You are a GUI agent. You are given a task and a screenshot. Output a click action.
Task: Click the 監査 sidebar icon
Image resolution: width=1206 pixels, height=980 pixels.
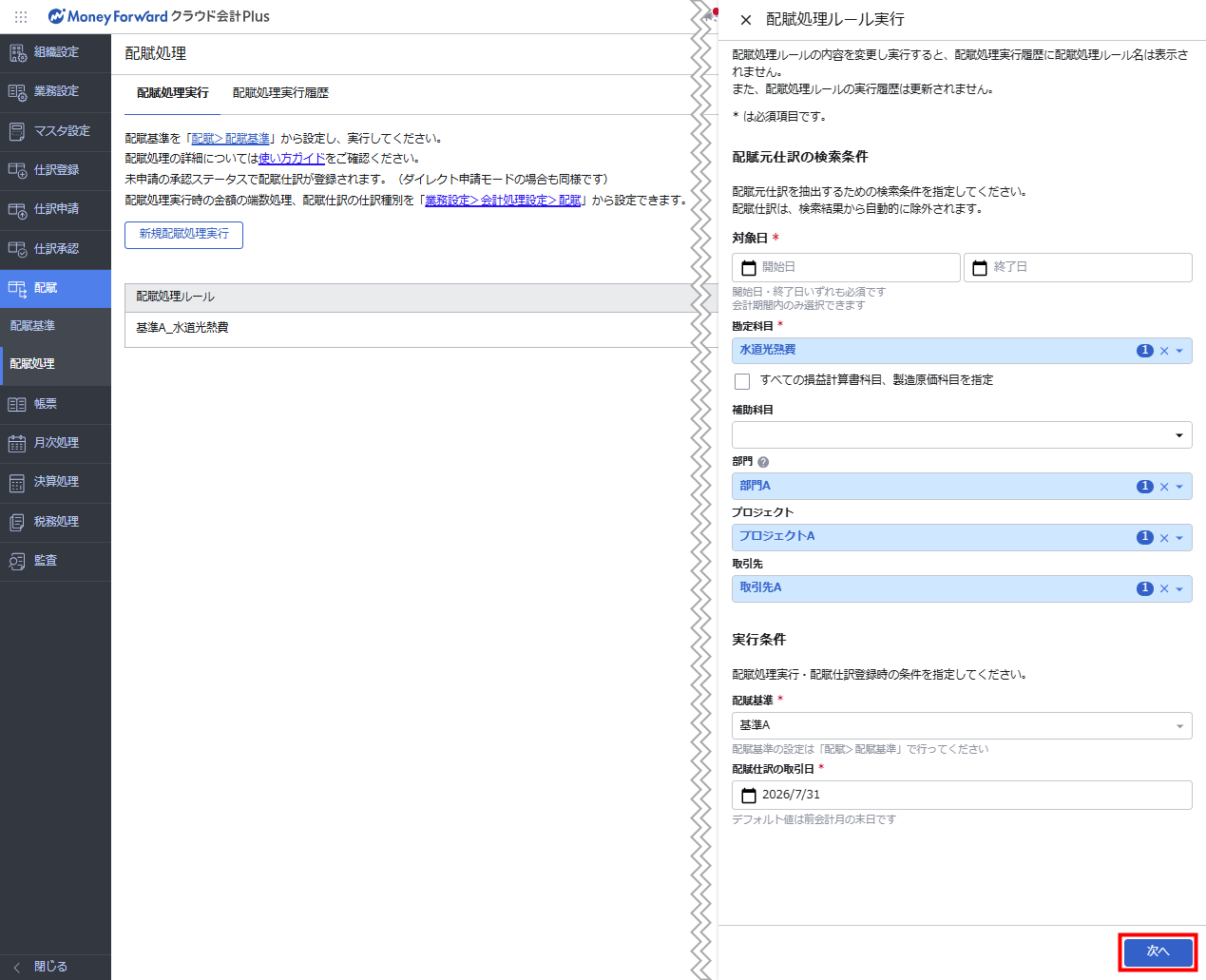(x=17, y=561)
